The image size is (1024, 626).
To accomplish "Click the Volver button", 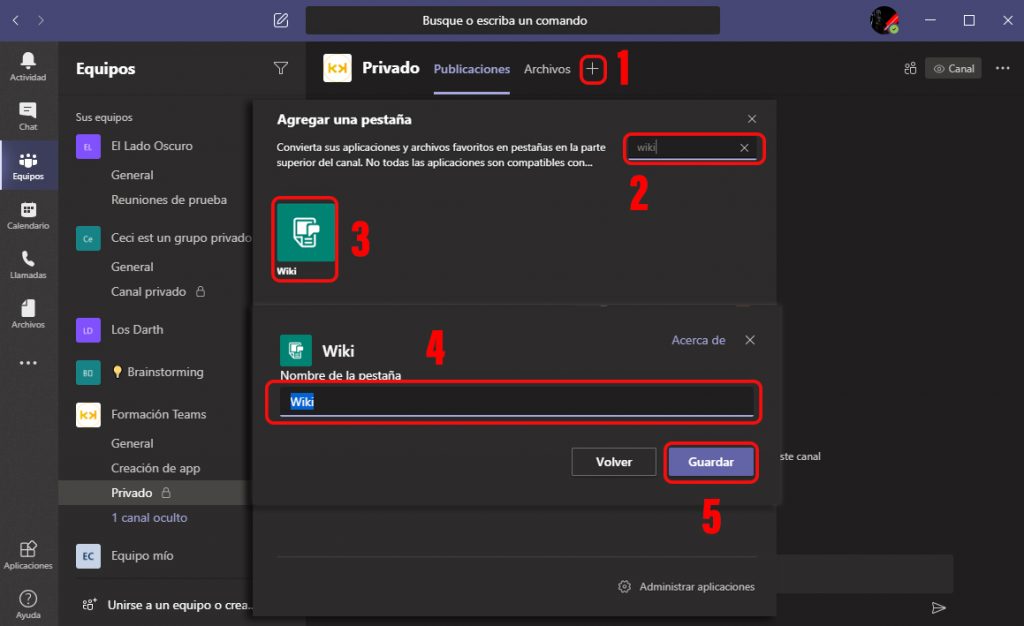I will pyautogui.click(x=614, y=462).
